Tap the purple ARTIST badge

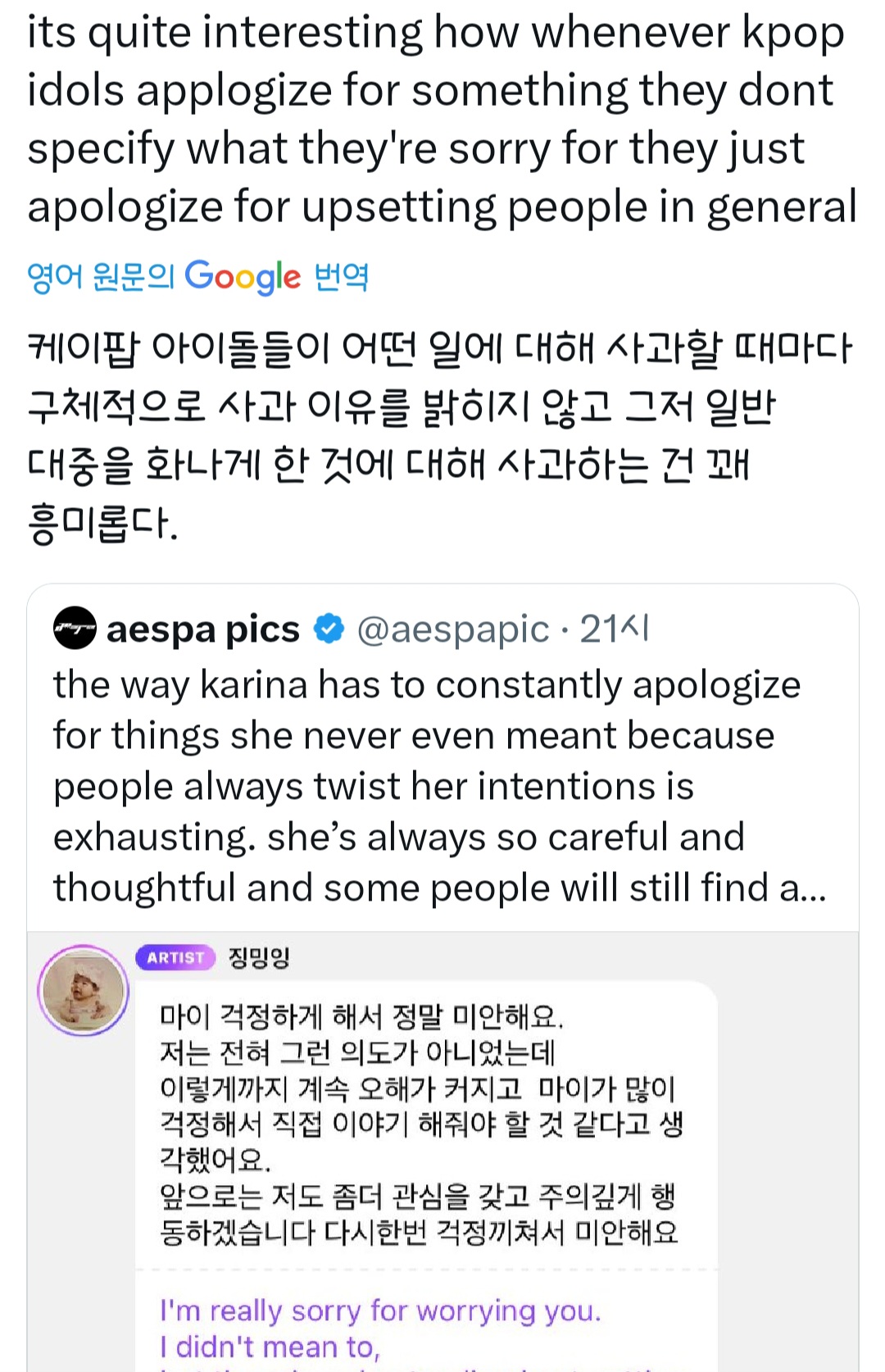click(175, 957)
